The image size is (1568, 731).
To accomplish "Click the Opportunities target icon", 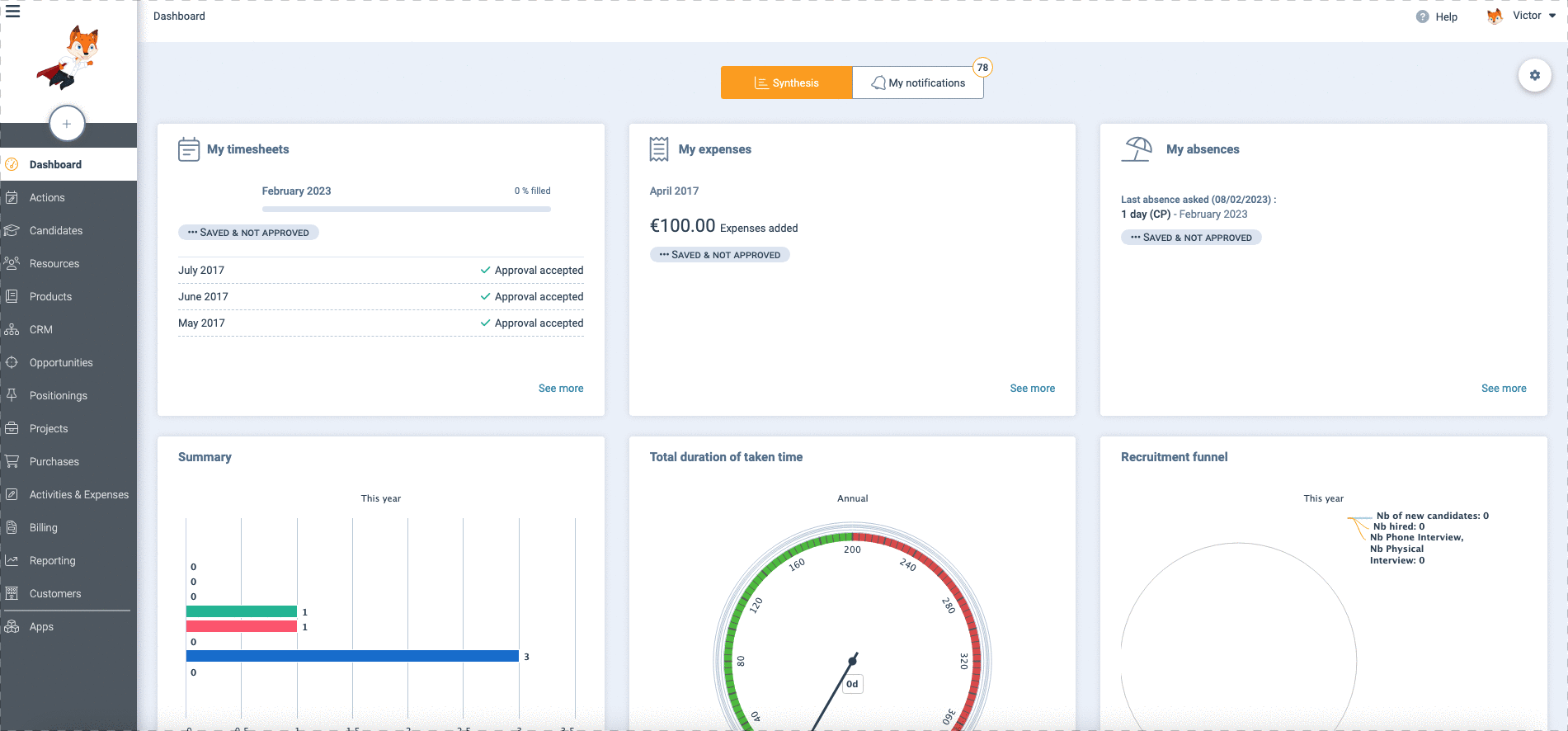I will (12, 362).
